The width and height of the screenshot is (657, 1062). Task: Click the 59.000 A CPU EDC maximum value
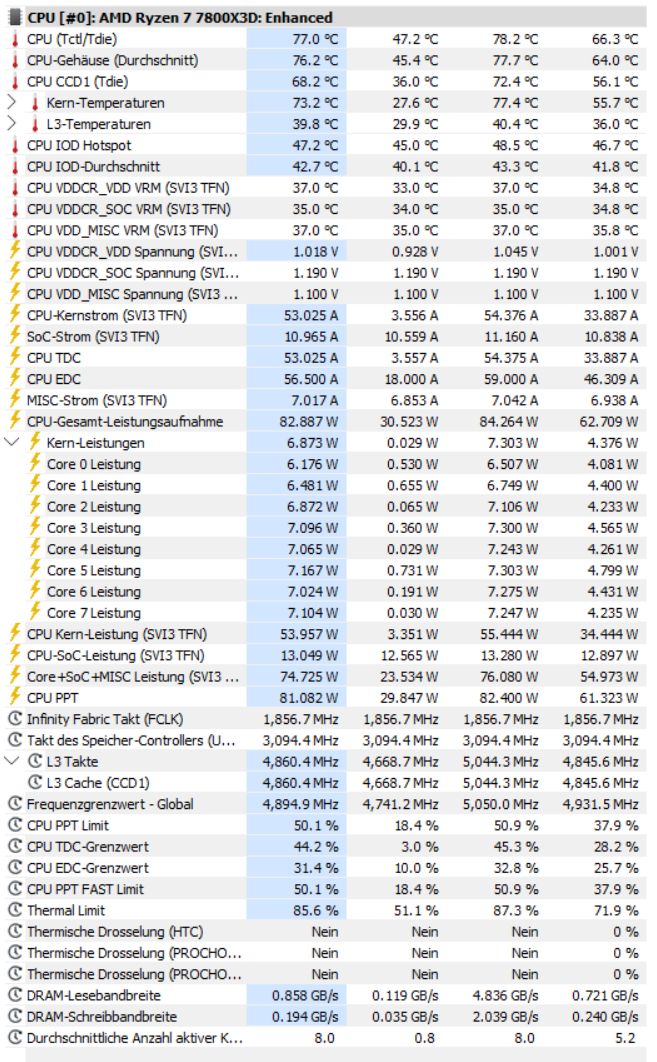point(511,379)
